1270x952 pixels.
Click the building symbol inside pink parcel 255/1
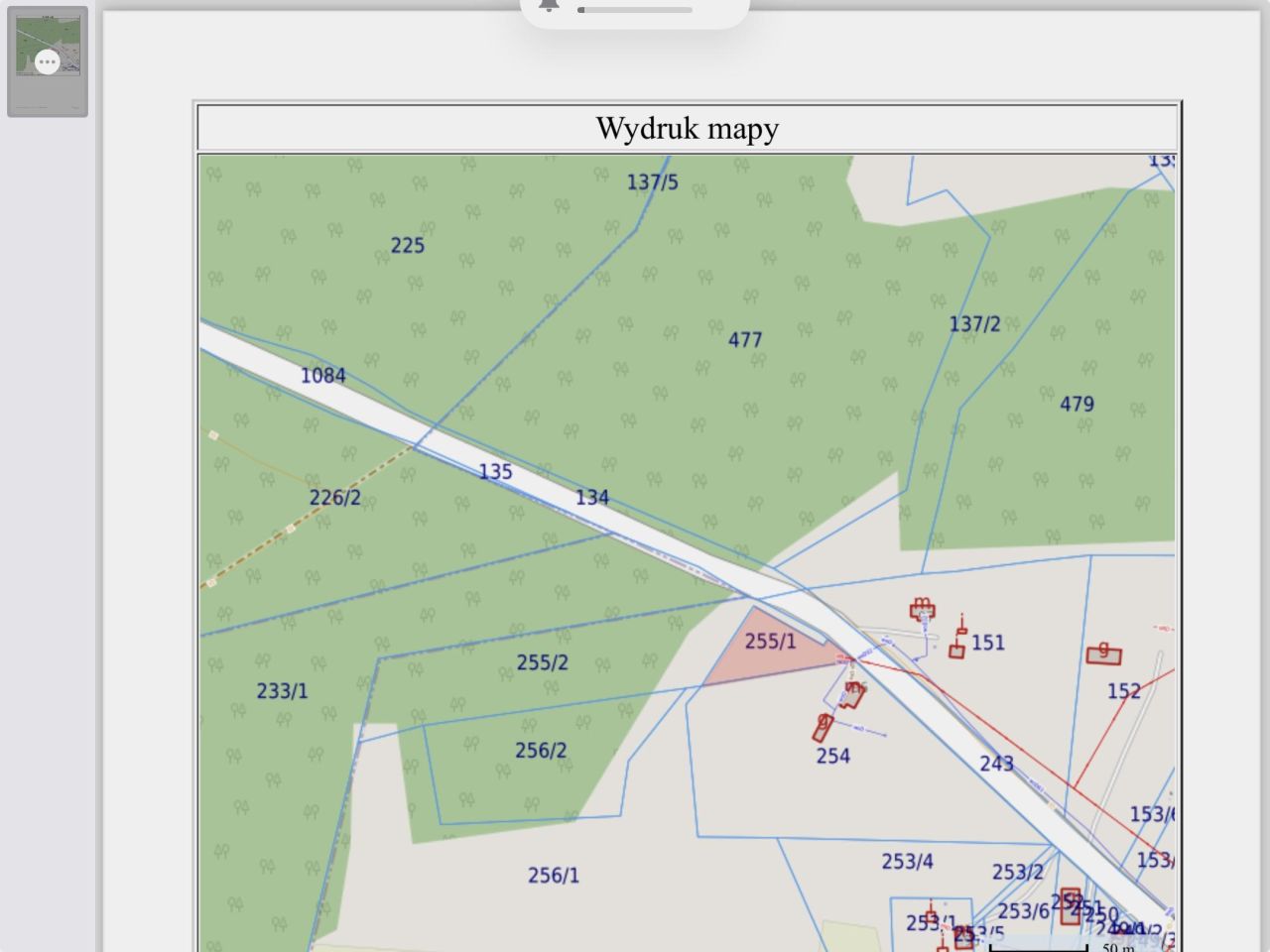coord(853,694)
